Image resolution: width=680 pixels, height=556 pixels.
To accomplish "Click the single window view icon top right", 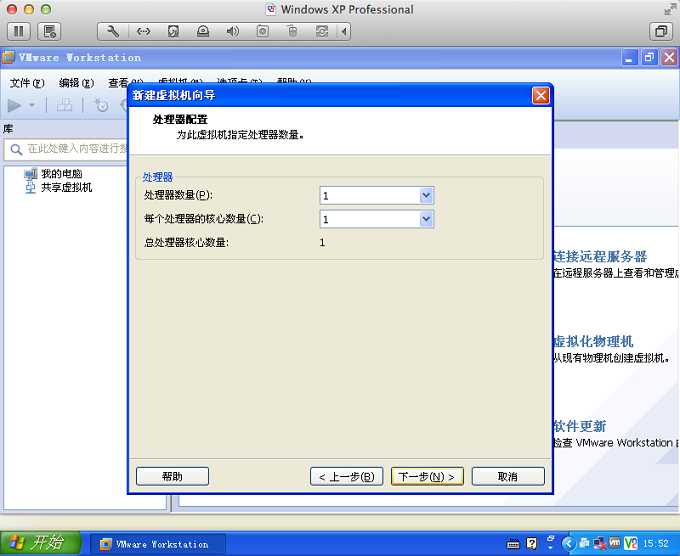I will point(661,31).
